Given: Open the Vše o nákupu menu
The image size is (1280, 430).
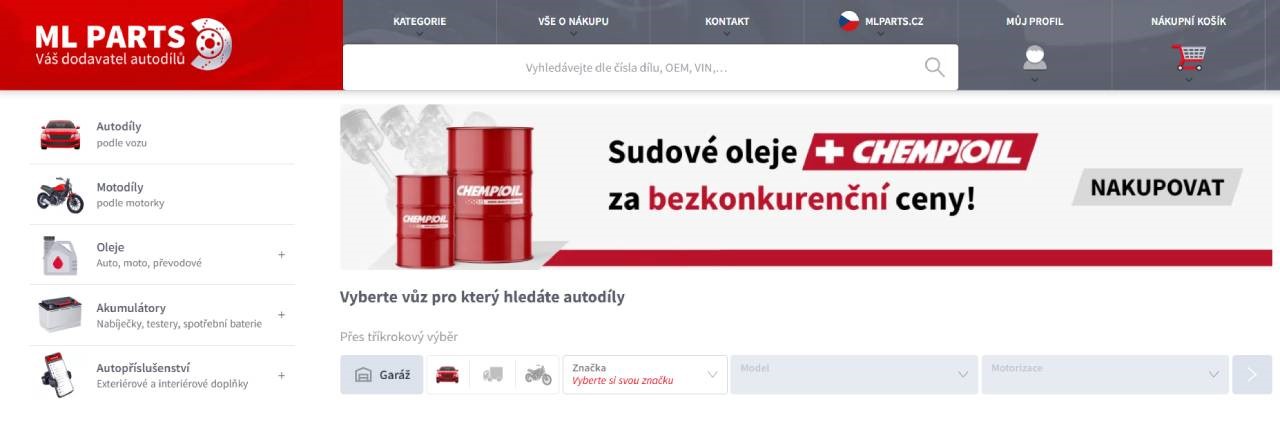Looking at the screenshot, I should click(574, 22).
